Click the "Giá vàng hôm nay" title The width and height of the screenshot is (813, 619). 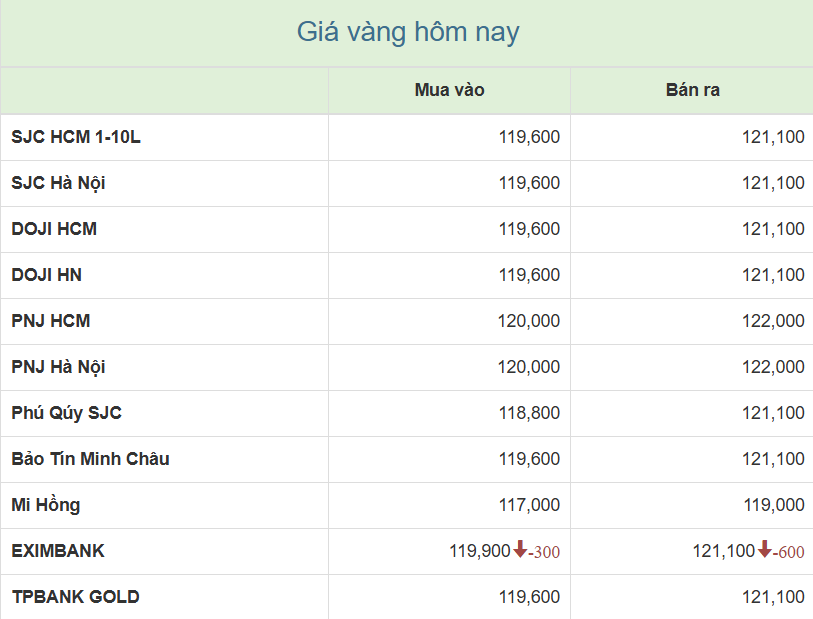408,32
